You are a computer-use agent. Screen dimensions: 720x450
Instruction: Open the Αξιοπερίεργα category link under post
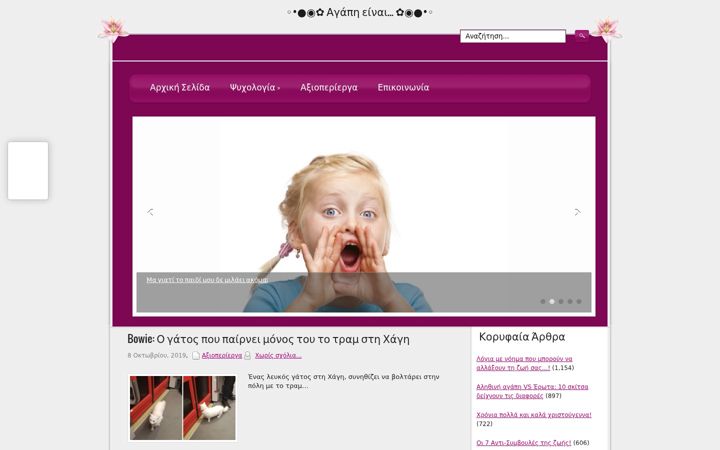pos(222,355)
